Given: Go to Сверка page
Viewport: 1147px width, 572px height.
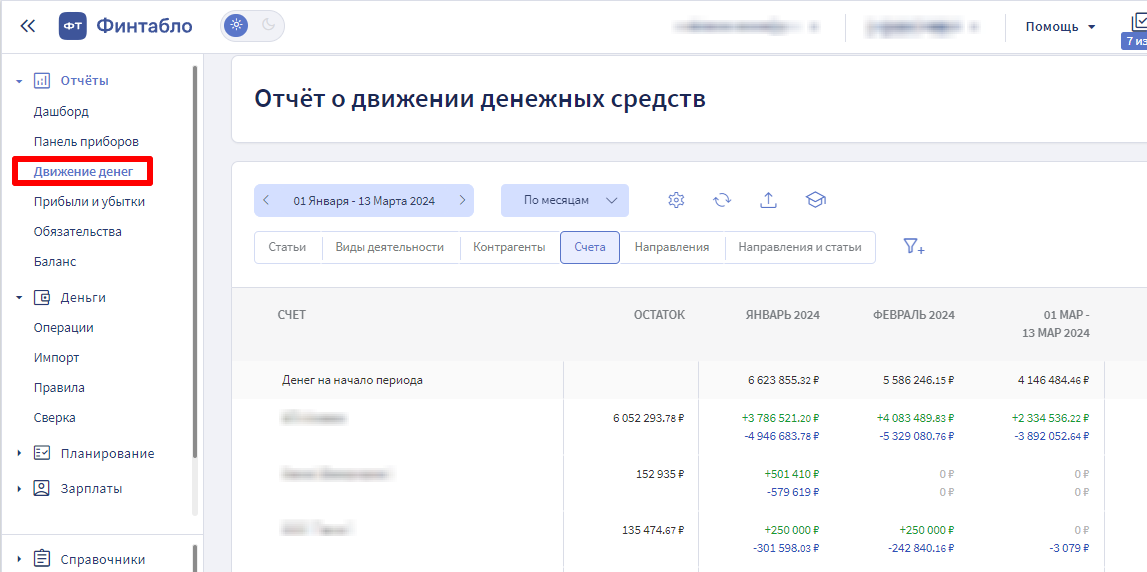Looking at the screenshot, I should pyautogui.click(x=55, y=418).
